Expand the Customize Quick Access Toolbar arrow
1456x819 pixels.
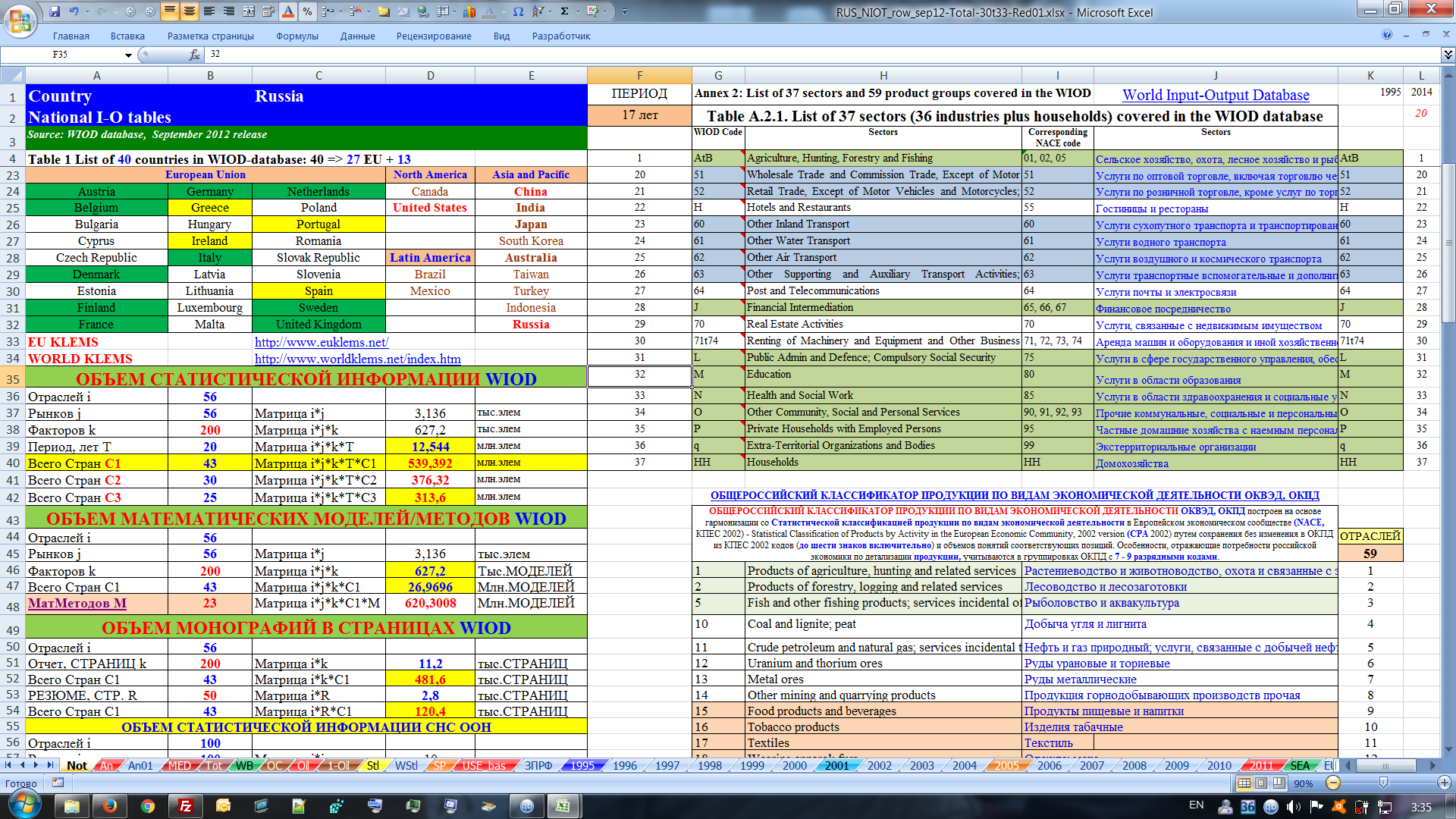[625, 11]
